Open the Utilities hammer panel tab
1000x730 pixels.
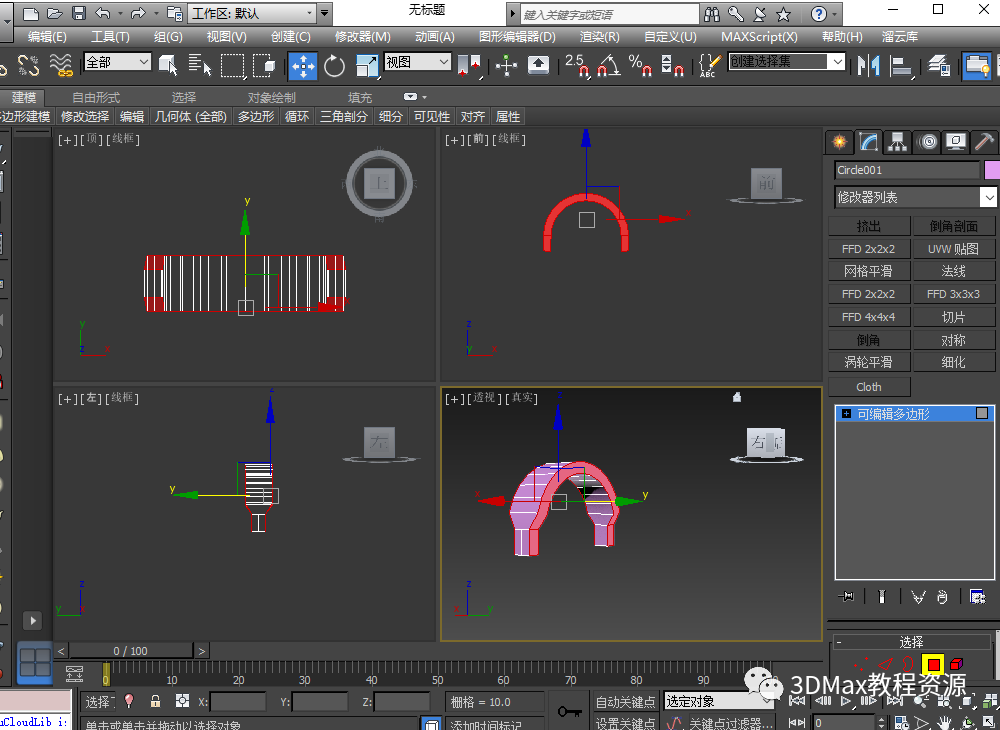[984, 142]
